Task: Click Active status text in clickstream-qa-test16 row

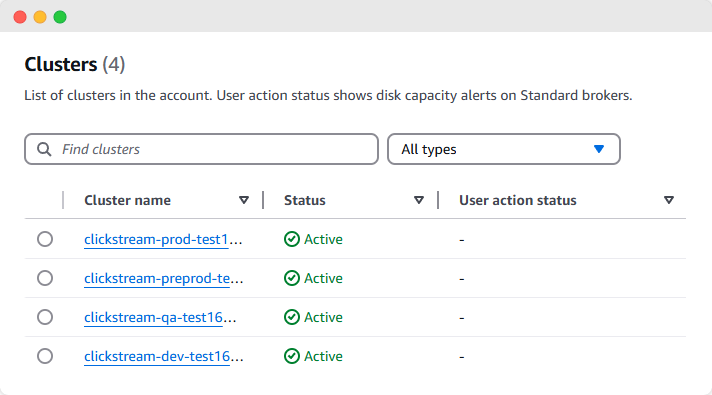Action: [x=323, y=317]
